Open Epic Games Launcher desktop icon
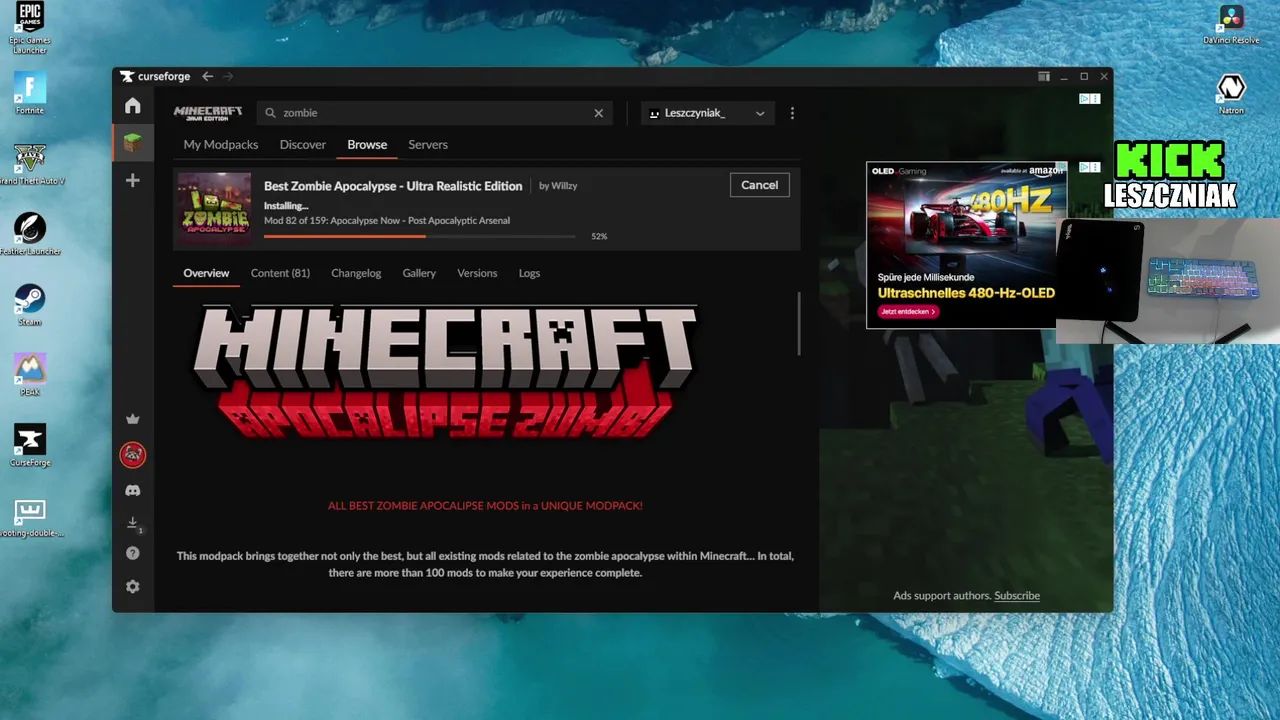Image resolution: width=1280 pixels, height=720 pixels. pyautogui.click(x=30, y=27)
